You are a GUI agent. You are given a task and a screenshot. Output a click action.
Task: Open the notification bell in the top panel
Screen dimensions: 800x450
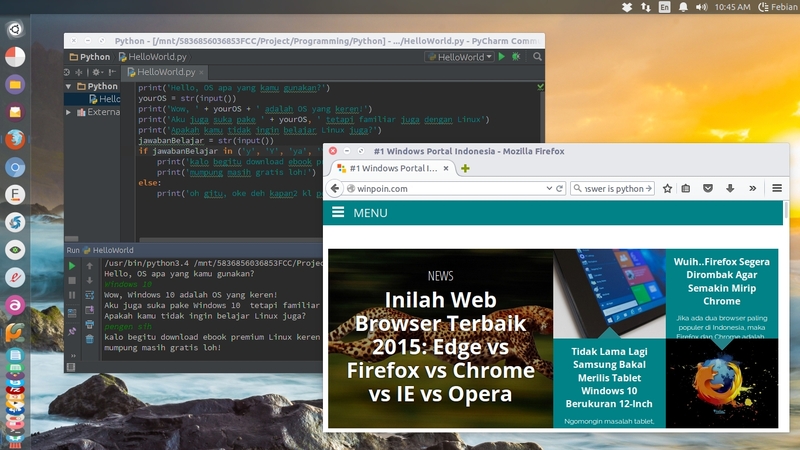click(x=683, y=7)
